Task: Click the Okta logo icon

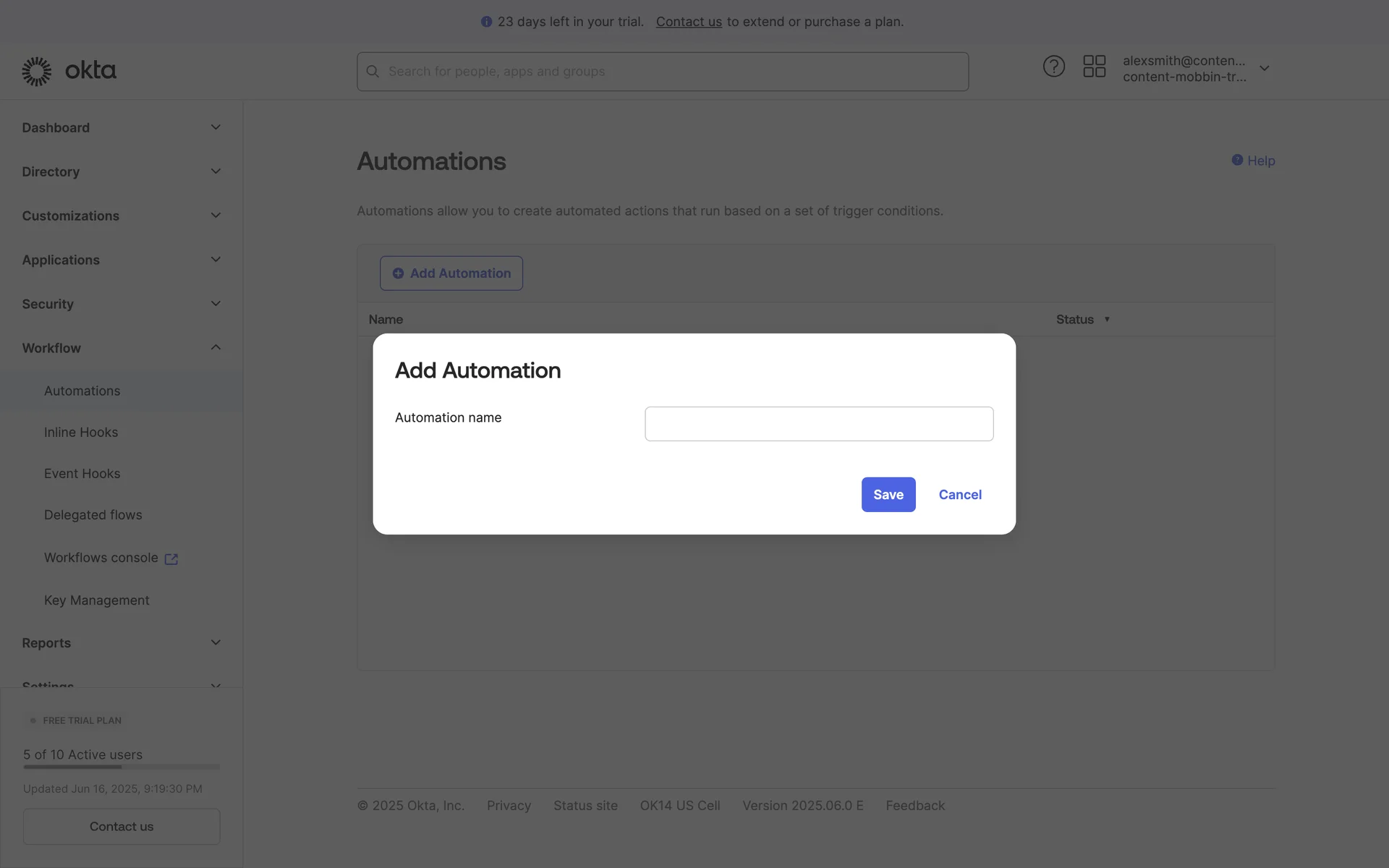Action: [x=37, y=71]
